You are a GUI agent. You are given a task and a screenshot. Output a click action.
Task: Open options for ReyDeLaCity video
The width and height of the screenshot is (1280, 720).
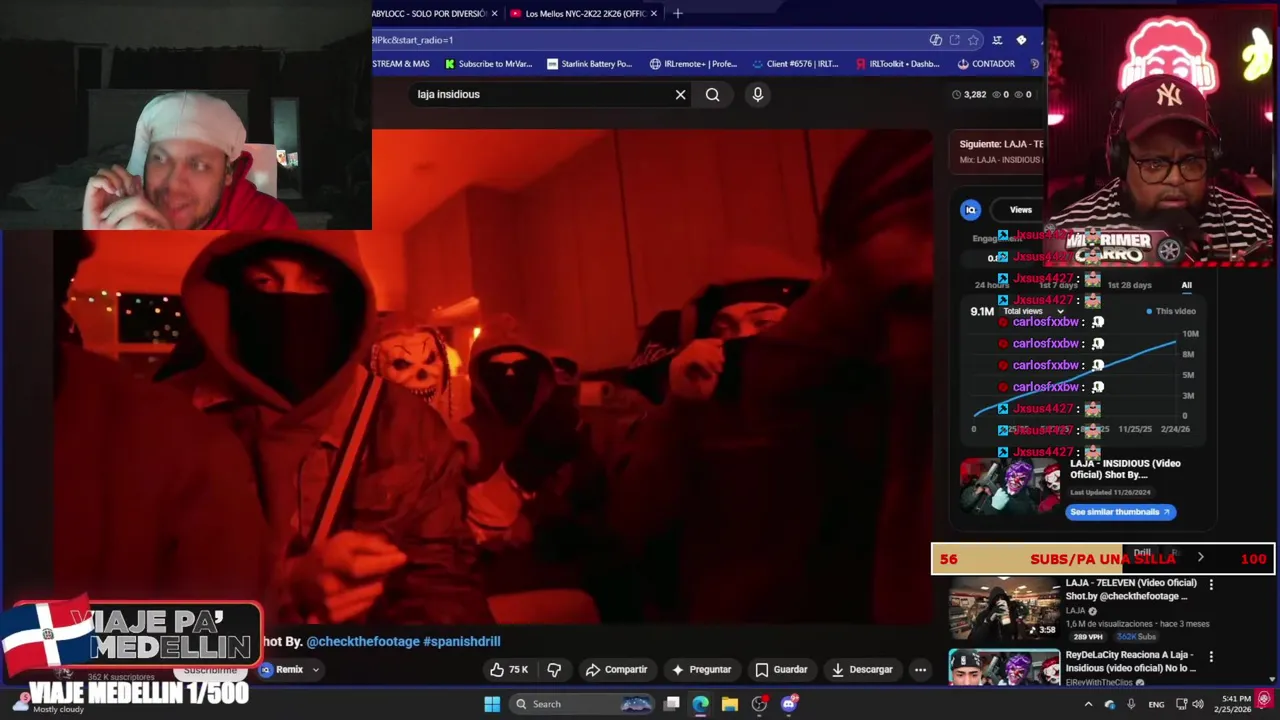point(1211,657)
